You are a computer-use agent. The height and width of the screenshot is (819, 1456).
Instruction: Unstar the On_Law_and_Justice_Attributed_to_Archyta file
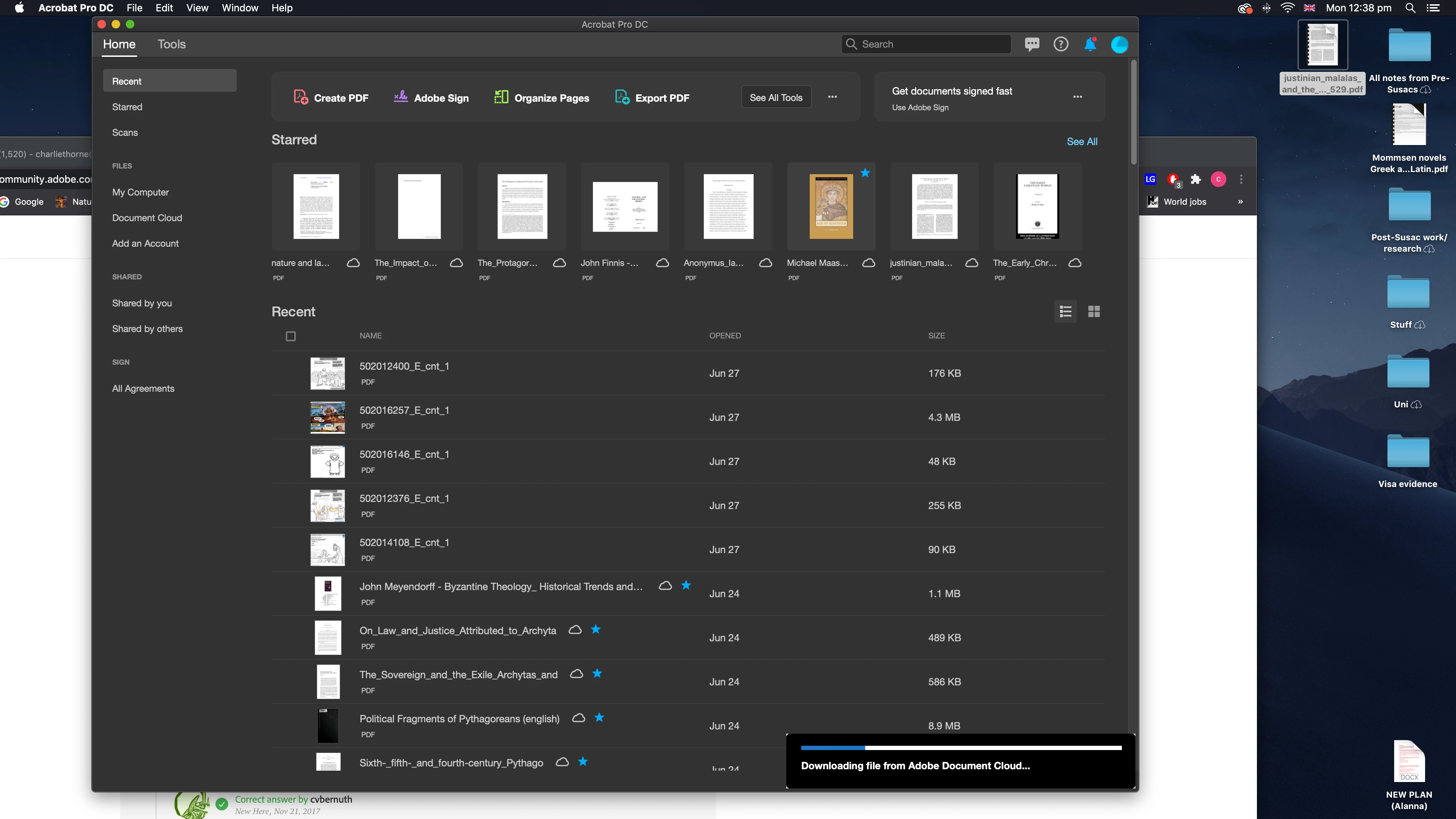(x=596, y=629)
